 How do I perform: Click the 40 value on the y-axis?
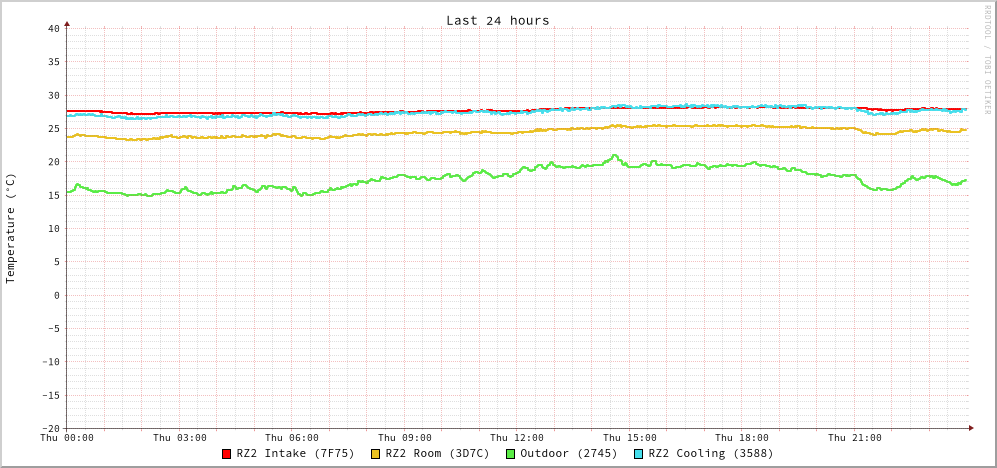53,28
